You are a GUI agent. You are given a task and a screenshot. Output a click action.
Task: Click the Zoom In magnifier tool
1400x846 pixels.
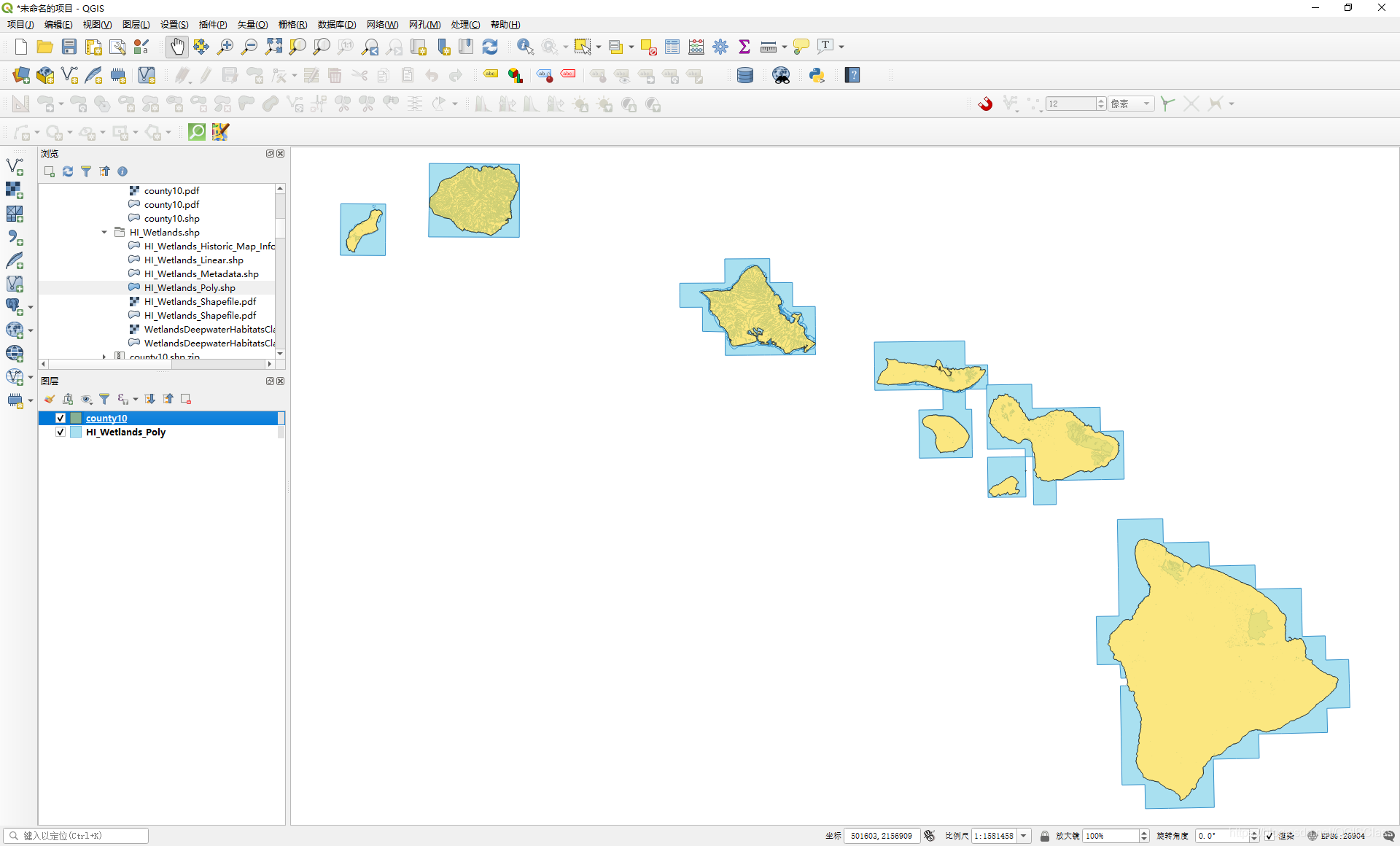(x=225, y=47)
